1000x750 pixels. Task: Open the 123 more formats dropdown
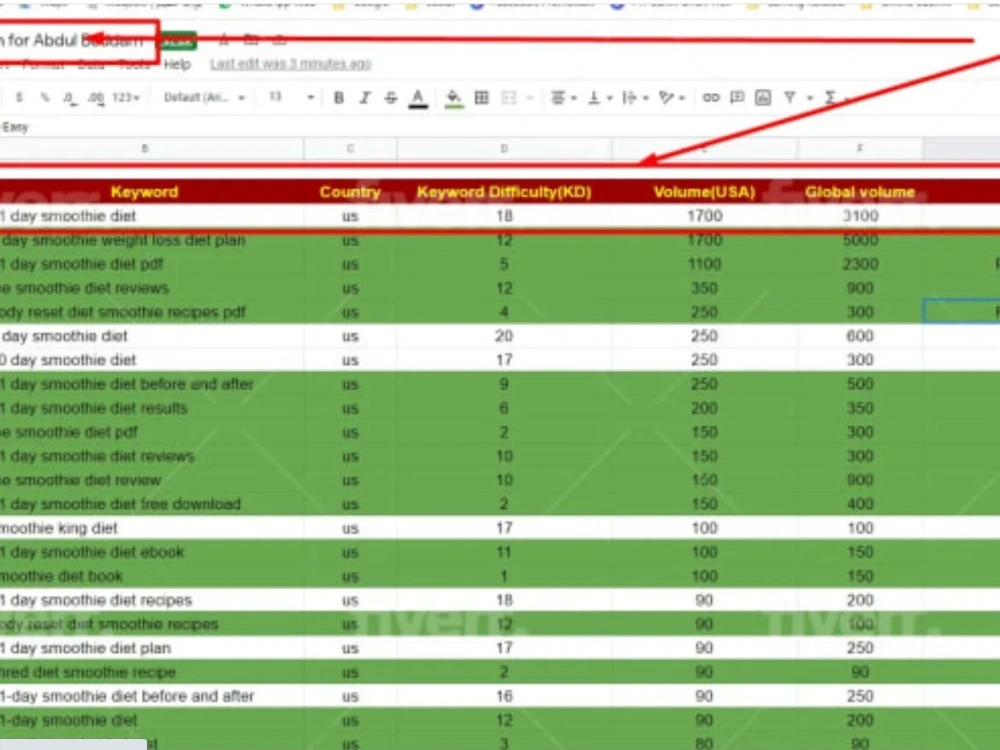tap(126, 98)
